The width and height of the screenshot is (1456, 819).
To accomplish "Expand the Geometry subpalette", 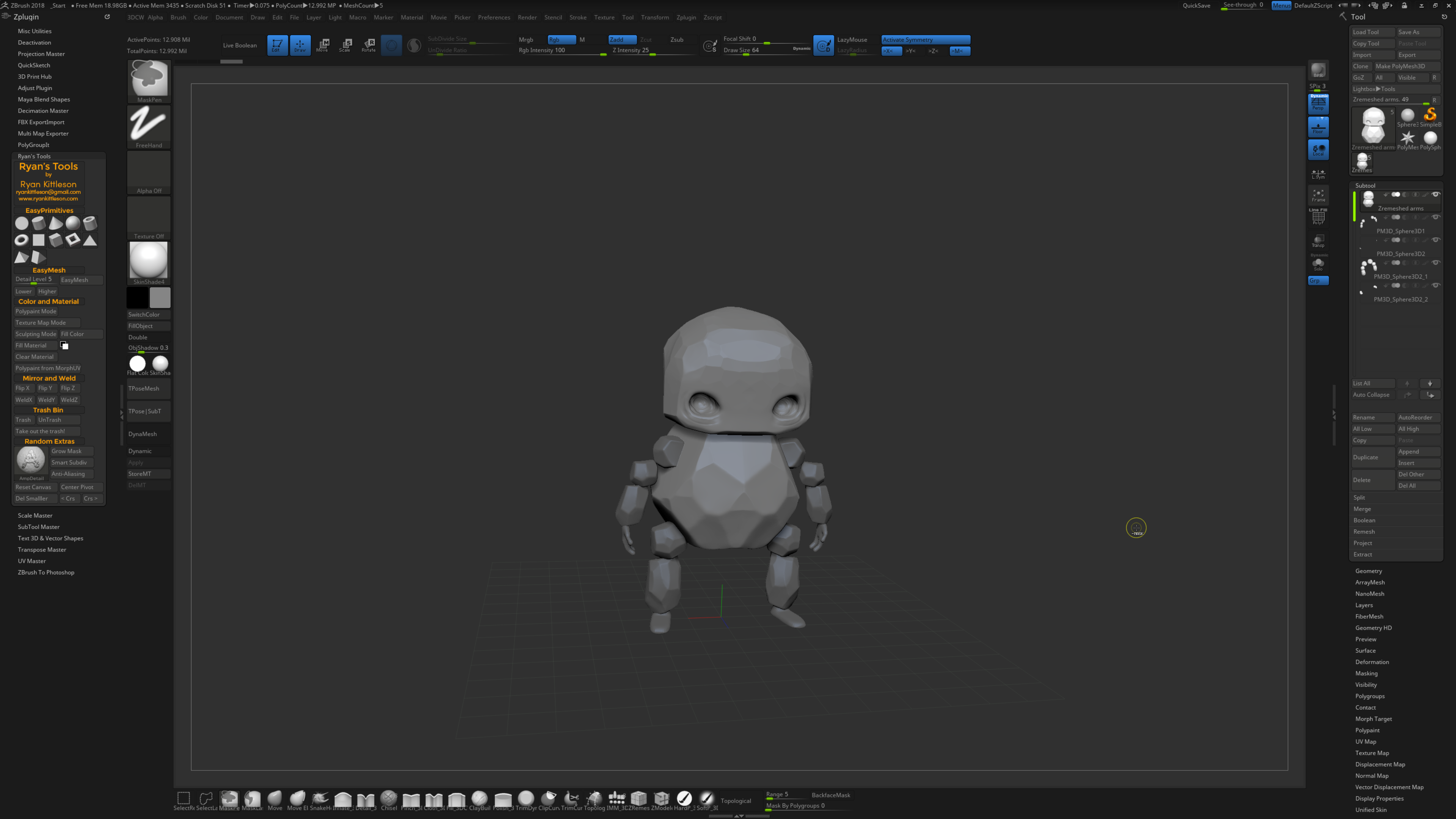I will [1368, 571].
